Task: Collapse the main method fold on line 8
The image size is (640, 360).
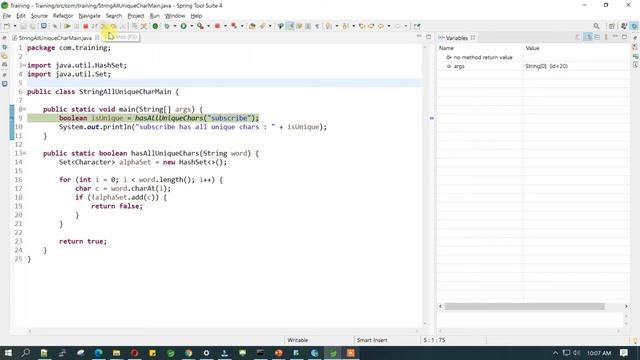Action: click(x=24, y=109)
